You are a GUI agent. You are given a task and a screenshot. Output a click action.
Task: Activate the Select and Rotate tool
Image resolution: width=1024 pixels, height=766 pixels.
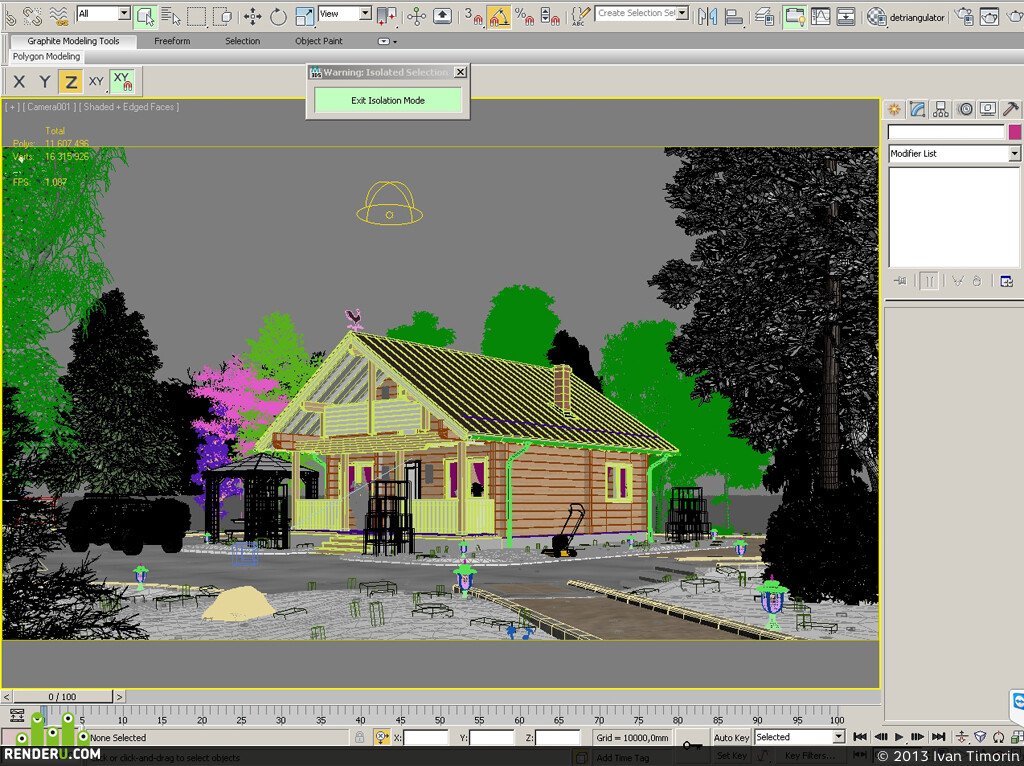tap(278, 16)
